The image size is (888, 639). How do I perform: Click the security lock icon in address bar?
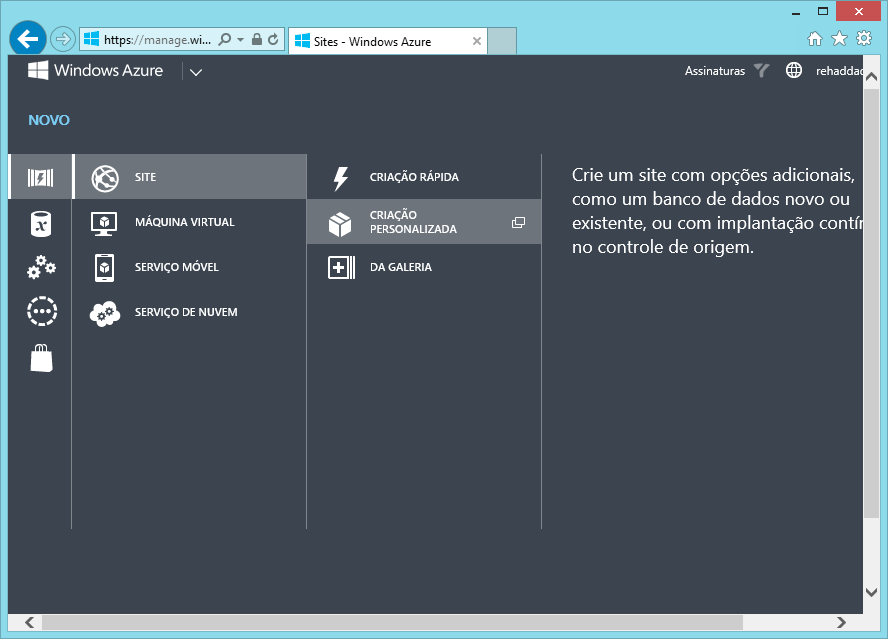pos(257,39)
